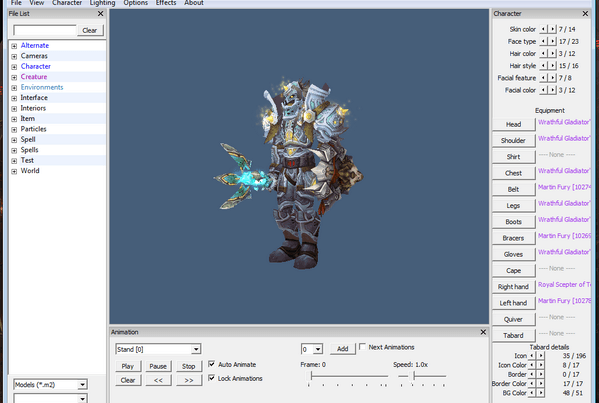
Task: Toggle the Lock Animations checkbox
Action: (212, 378)
